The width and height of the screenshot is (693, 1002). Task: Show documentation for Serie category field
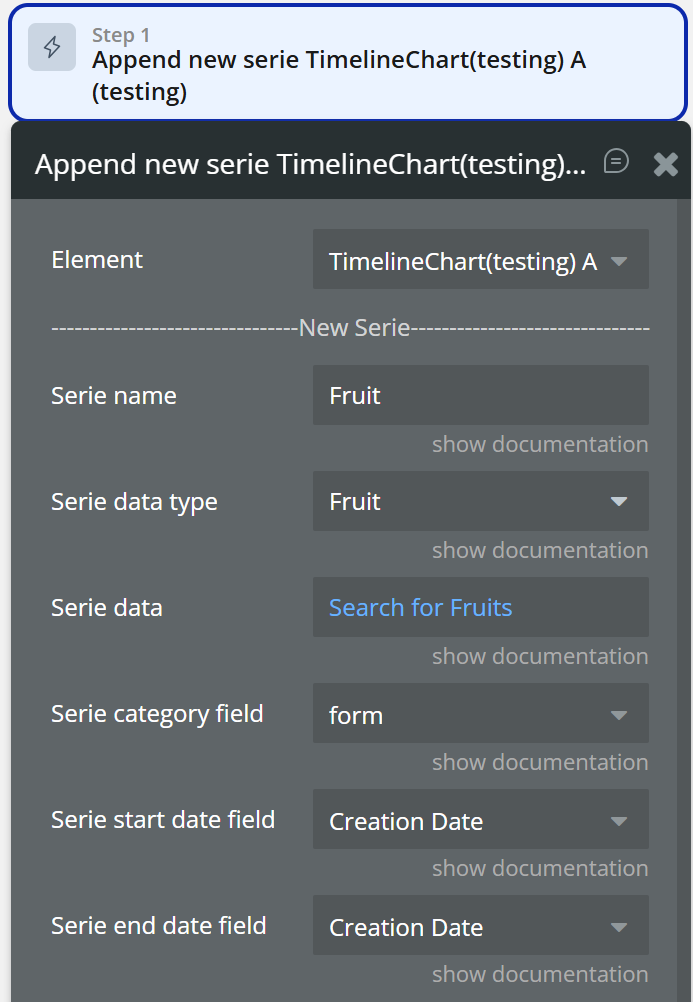(540, 762)
